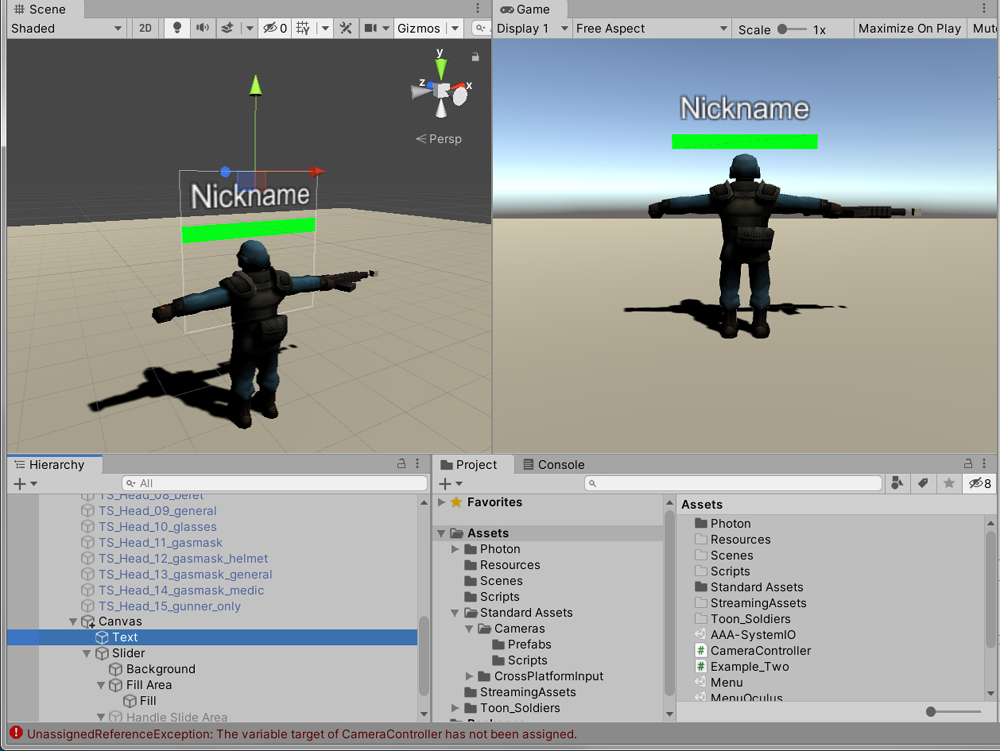Open the Gizmos menu button
The width and height of the screenshot is (1000, 751).
418,28
